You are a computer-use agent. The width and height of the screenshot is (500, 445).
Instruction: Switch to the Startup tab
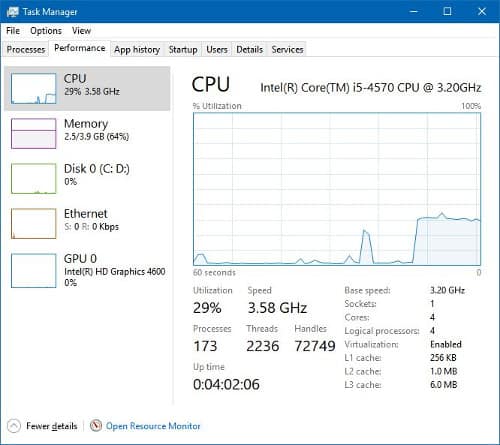click(x=183, y=49)
